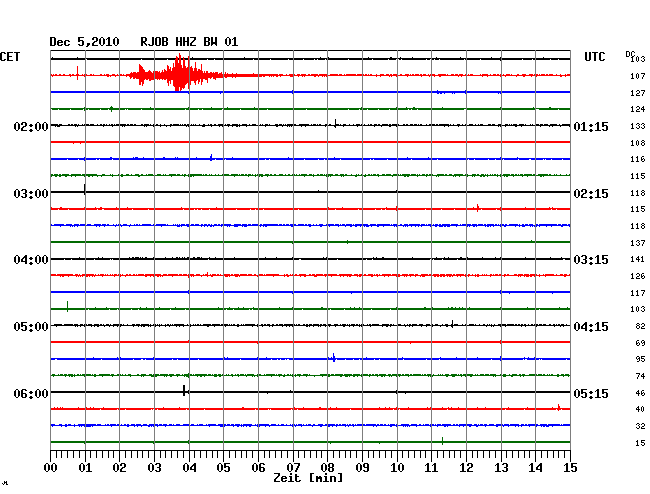
Task: Click the large red earthquake waveform burst
Action: tap(179, 74)
